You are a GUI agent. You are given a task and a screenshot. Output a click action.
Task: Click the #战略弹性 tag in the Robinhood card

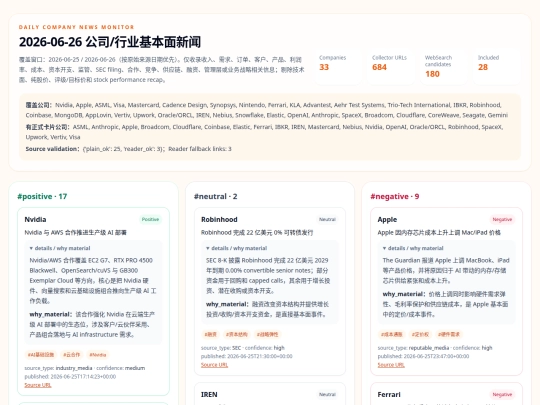point(268,334)
